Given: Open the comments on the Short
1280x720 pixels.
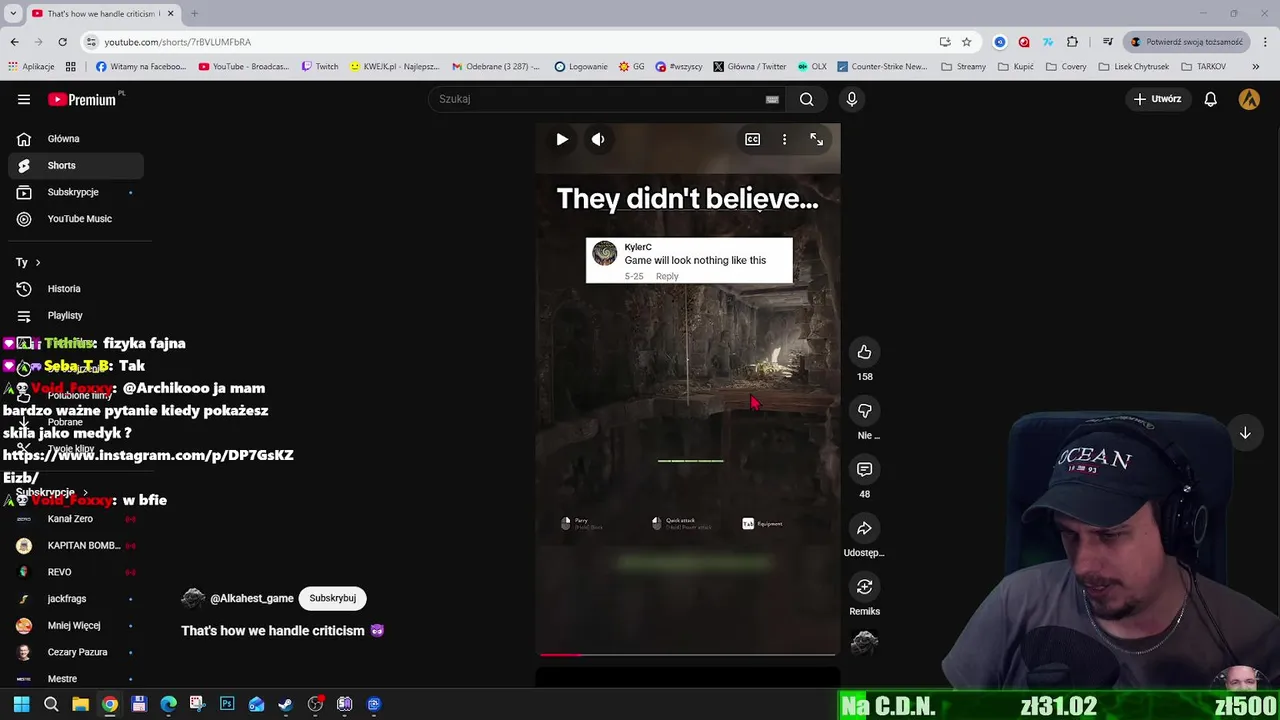Looking at the screenshot, I should coord(864,469).
